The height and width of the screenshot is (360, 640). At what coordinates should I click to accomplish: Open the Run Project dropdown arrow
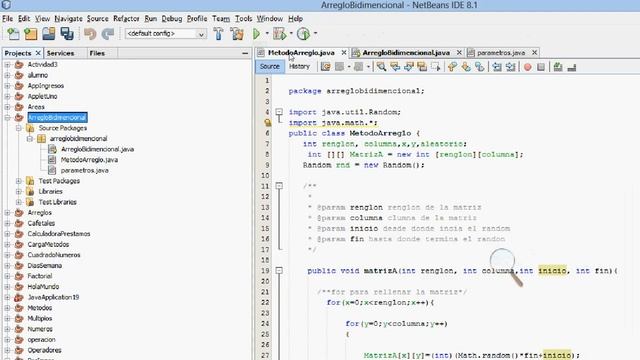pyautogui.click(x=267, y=33)
